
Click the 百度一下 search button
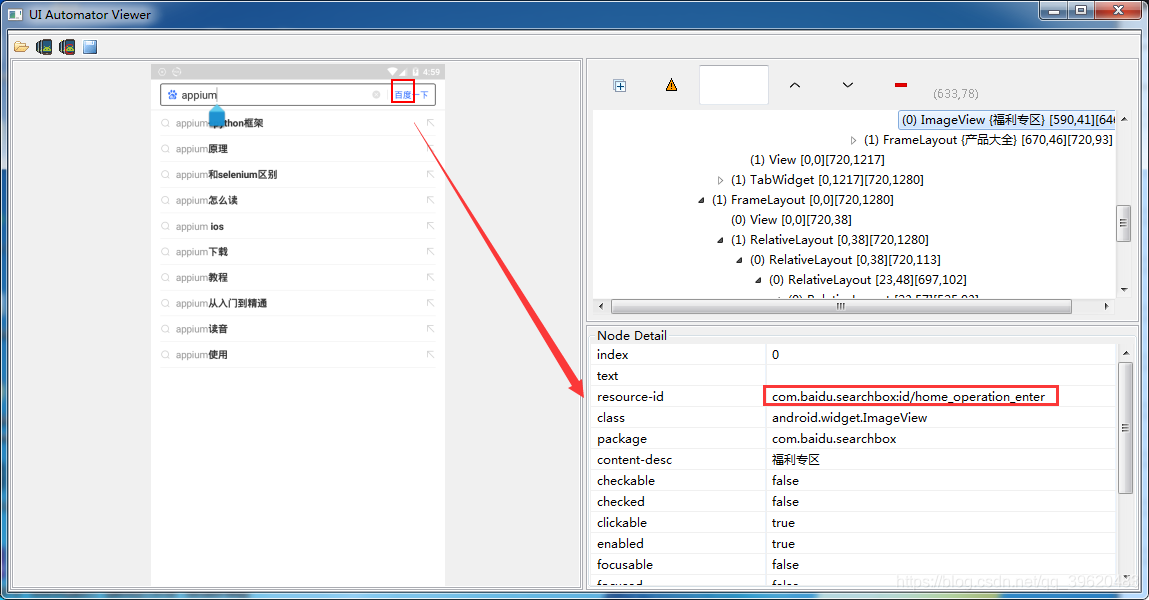(x=411, y=95)
